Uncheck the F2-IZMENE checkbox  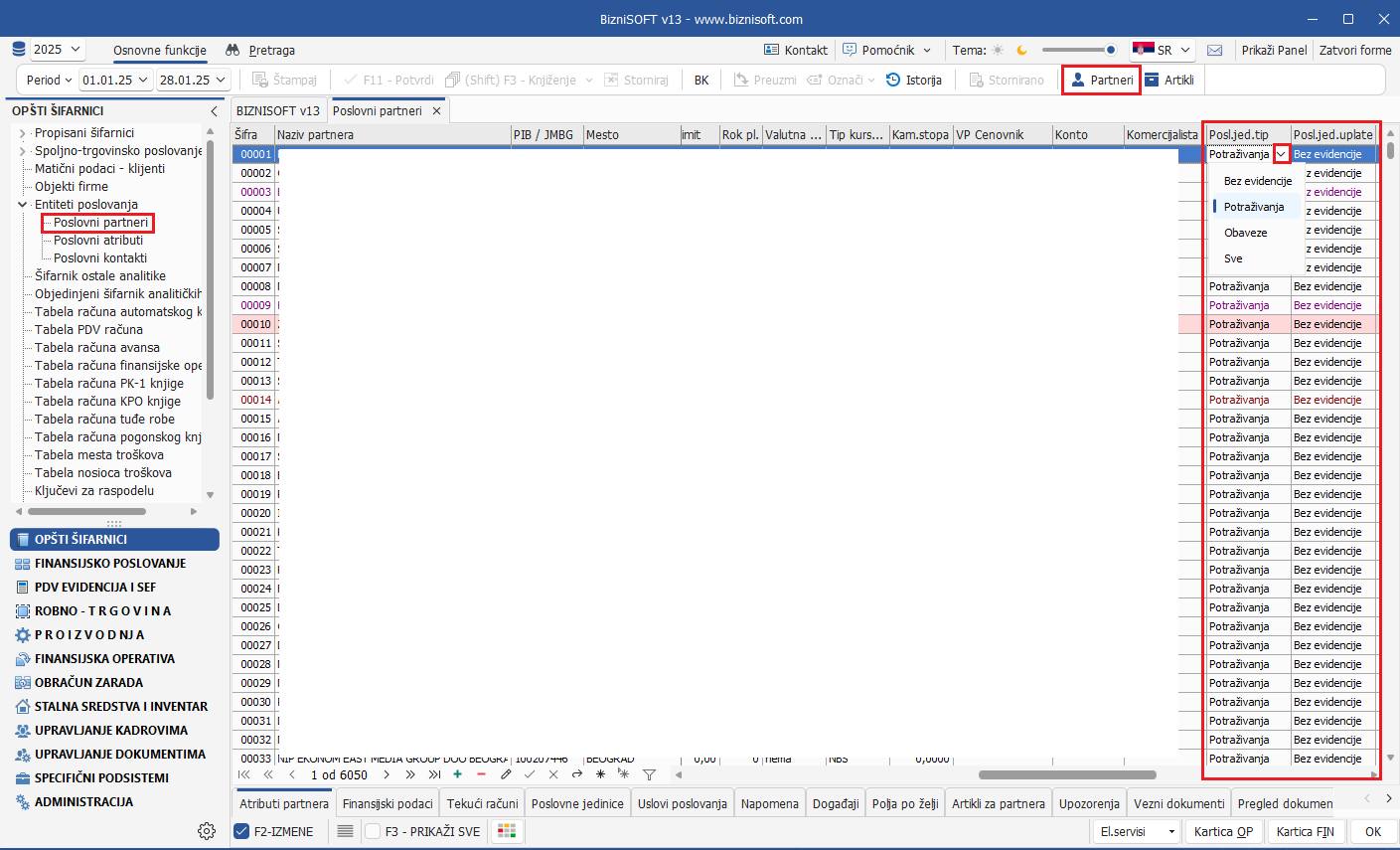coord(241,831)
